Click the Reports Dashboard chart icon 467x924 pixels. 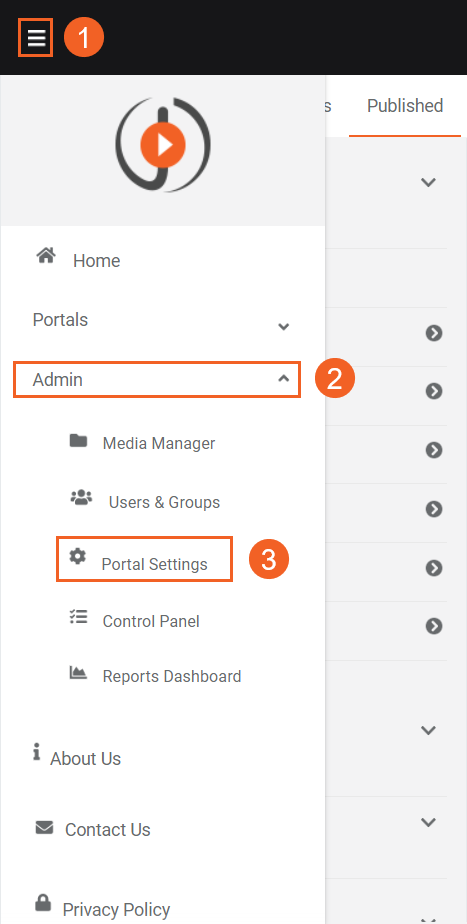pos(78,672)
